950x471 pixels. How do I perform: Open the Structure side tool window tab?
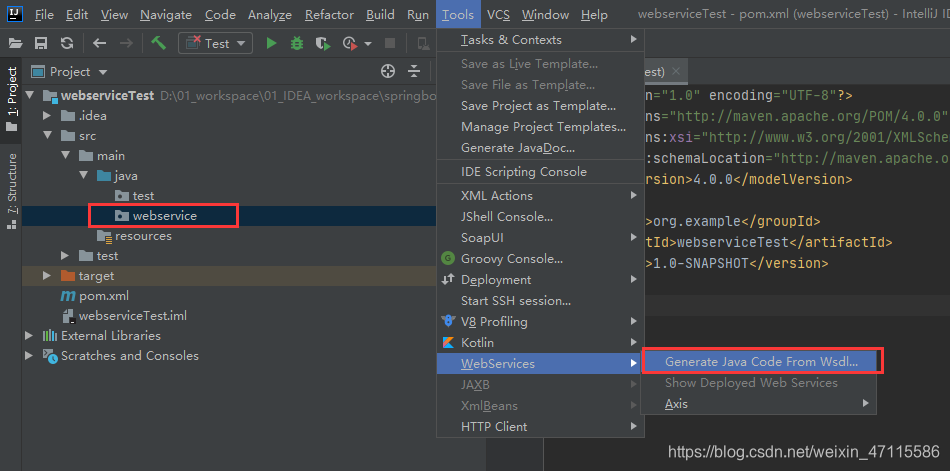click(x=12, y=190)
